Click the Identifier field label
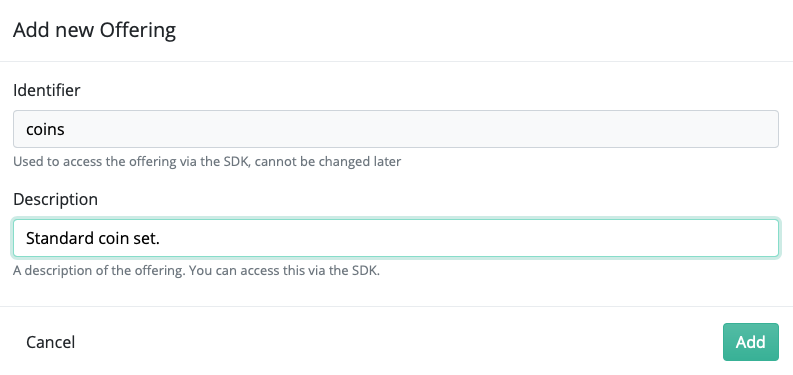 (47, 90)
